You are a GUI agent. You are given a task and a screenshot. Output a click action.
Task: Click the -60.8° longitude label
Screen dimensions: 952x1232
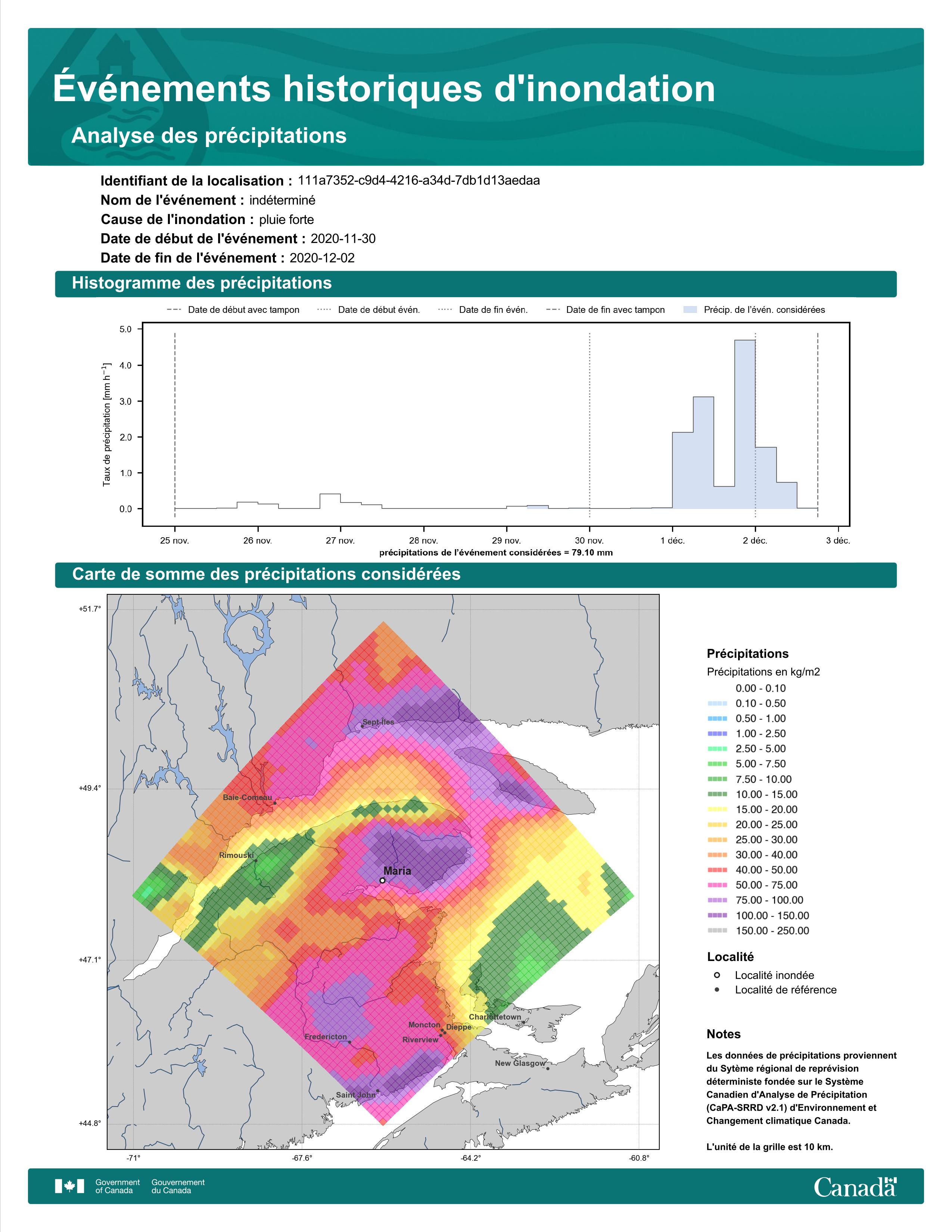(x=639, y=1158)
